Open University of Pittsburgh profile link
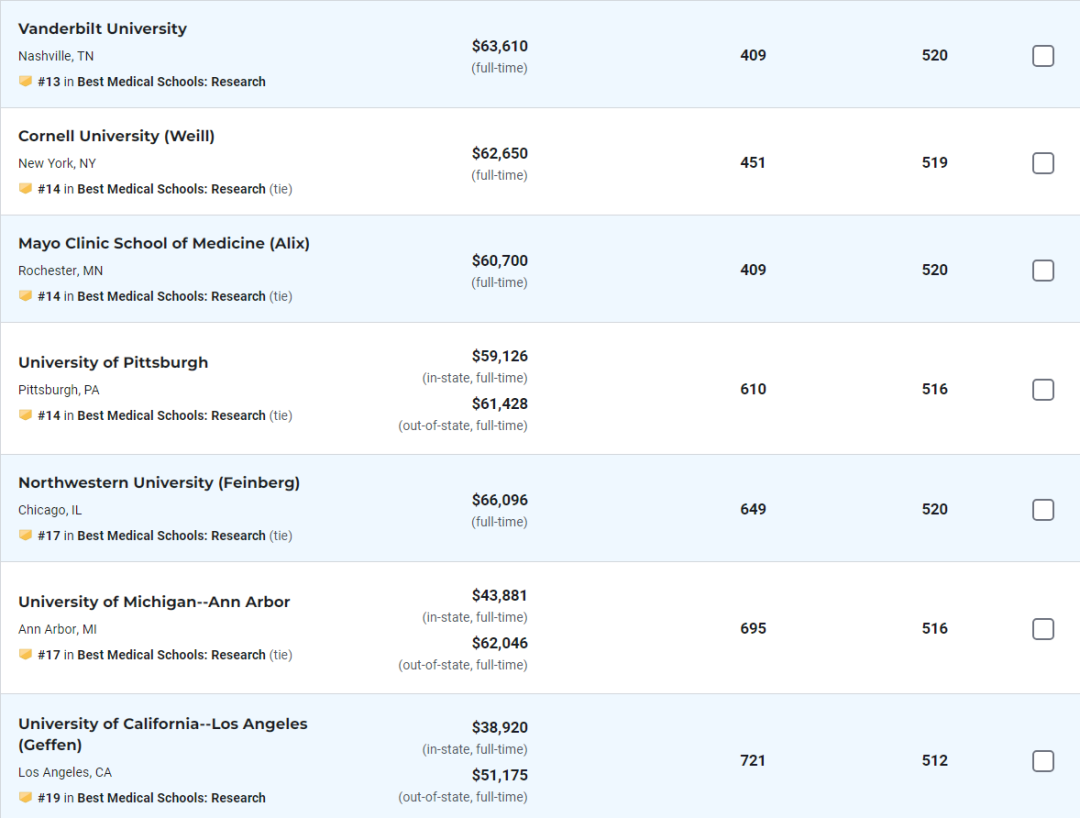Screen dimensions: 1080x818 tap(113, 362)
